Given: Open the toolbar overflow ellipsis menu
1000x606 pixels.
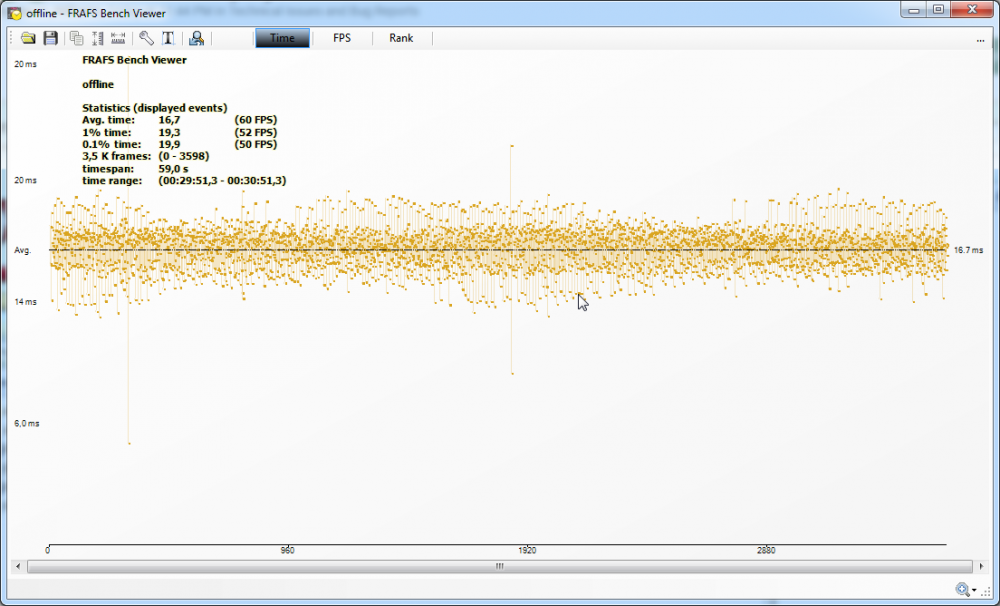Looking at the screenshot, I should click(x=981, y=39).
